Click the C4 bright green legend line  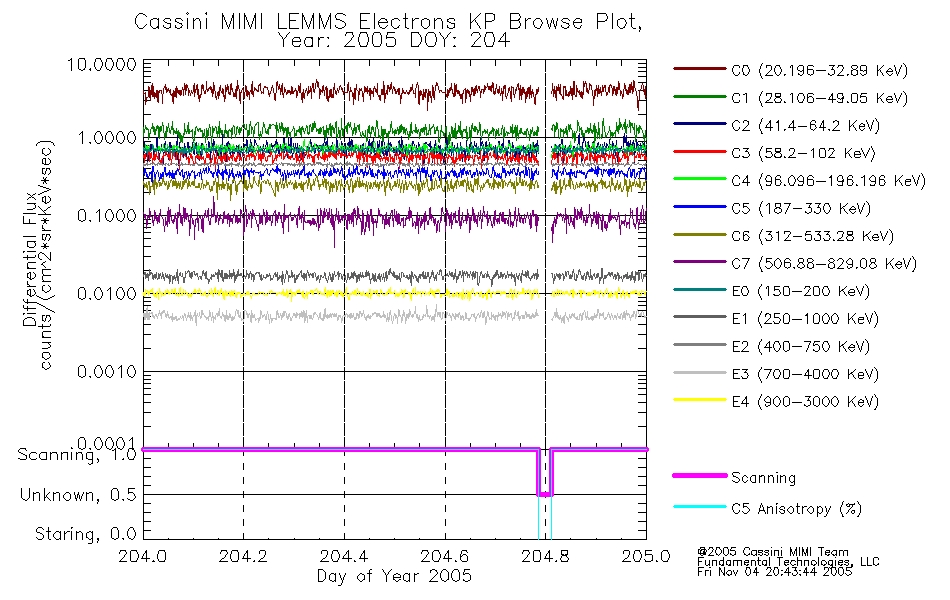[x=699, y=179]
